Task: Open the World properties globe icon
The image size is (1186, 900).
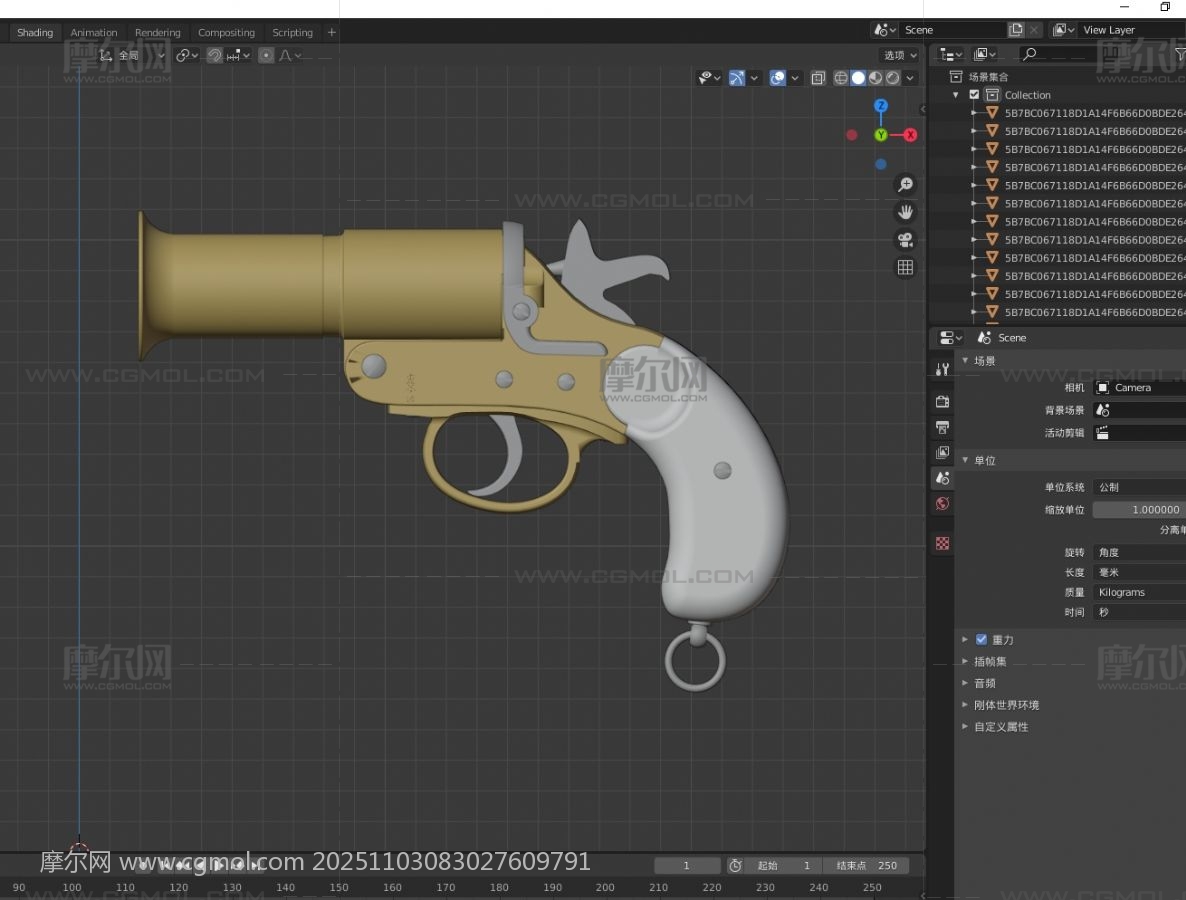Action: [942, 504]
